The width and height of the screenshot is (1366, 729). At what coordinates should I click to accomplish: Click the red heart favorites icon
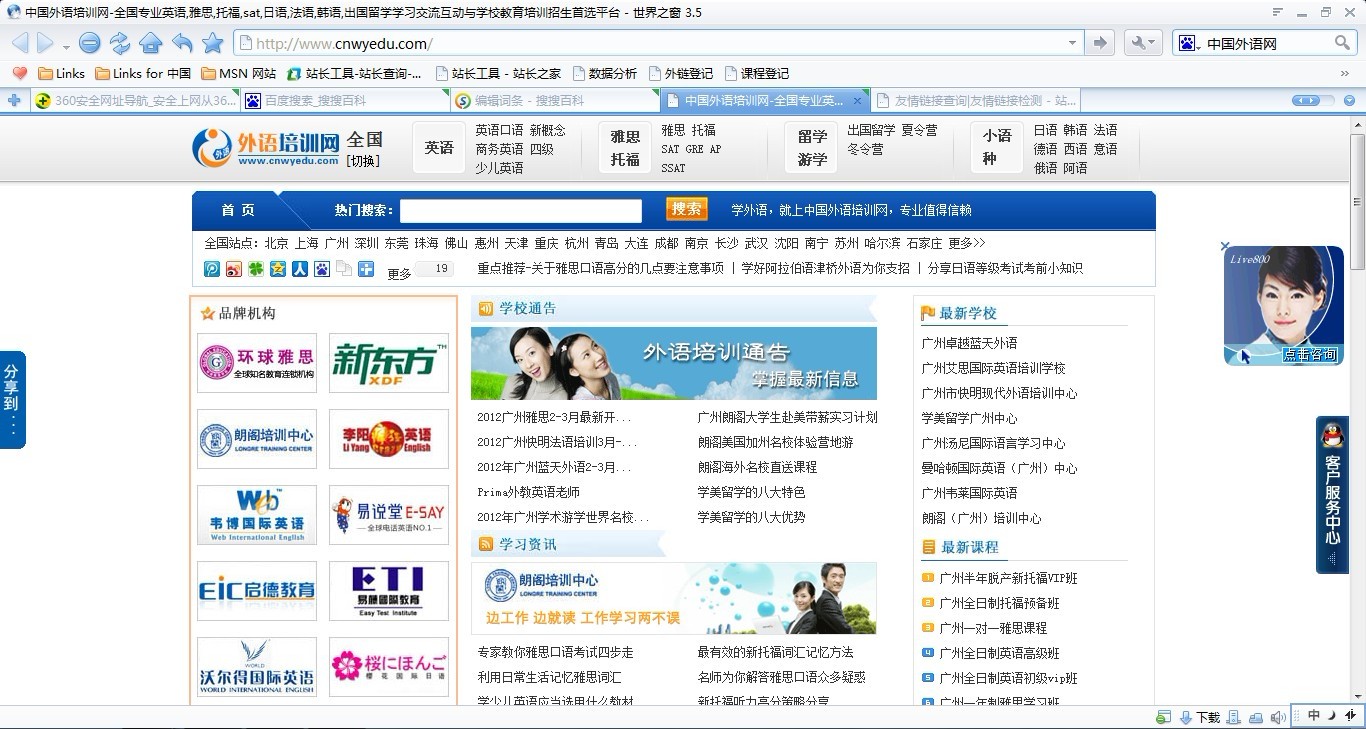point(19,73)
